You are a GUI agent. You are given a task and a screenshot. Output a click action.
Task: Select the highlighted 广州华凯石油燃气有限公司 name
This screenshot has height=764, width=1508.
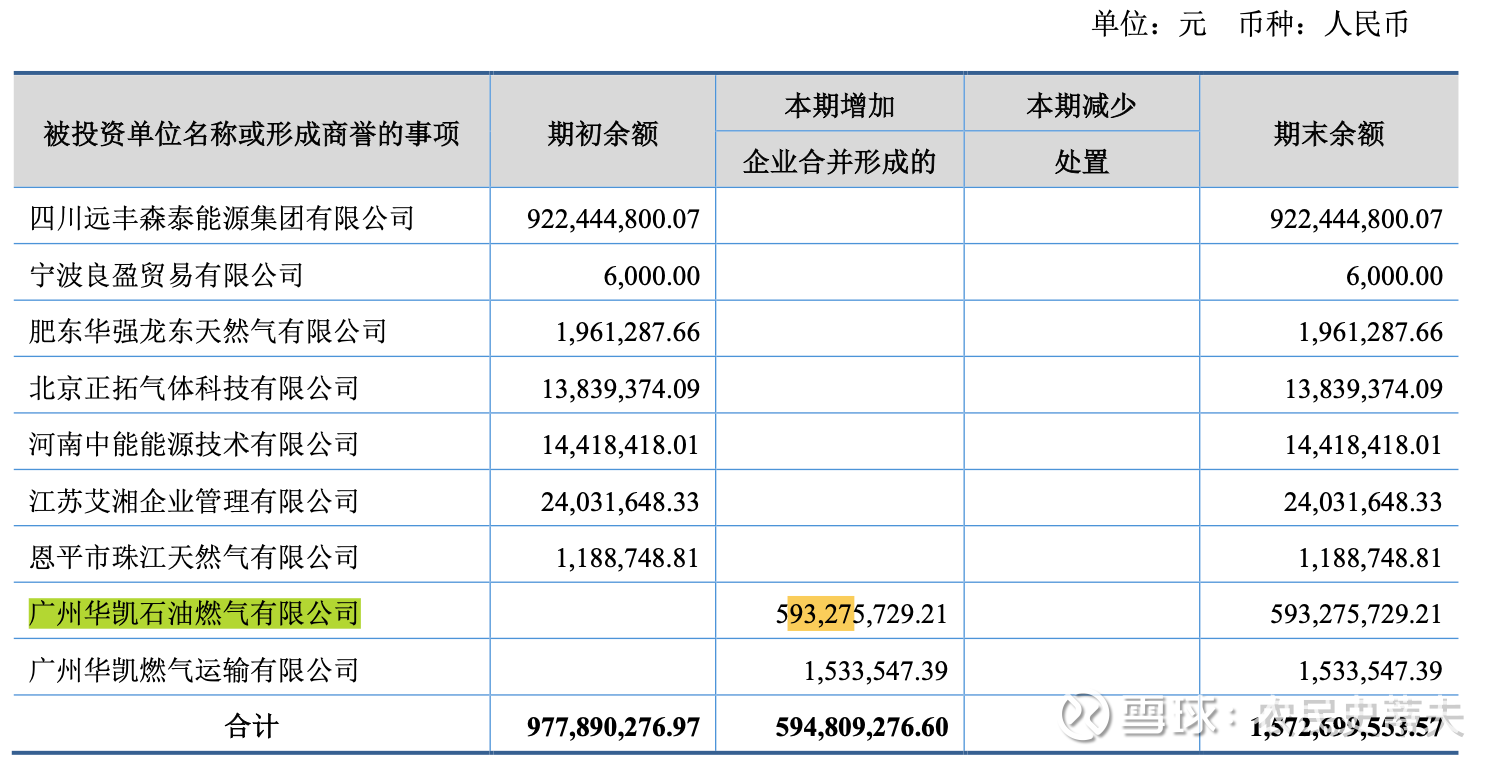(x=194, y=612)
